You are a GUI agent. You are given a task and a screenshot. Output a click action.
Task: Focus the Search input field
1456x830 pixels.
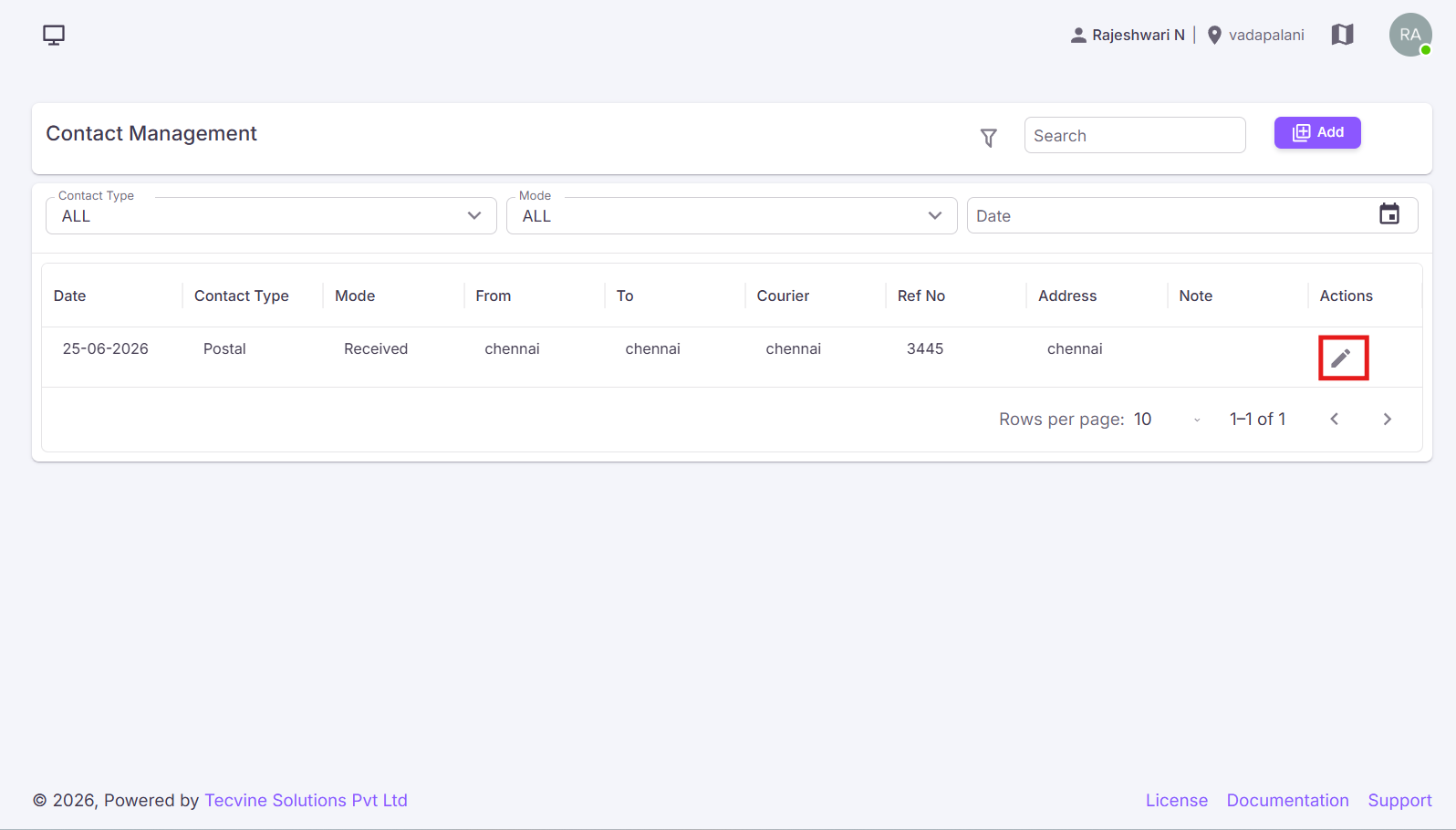1135,135
